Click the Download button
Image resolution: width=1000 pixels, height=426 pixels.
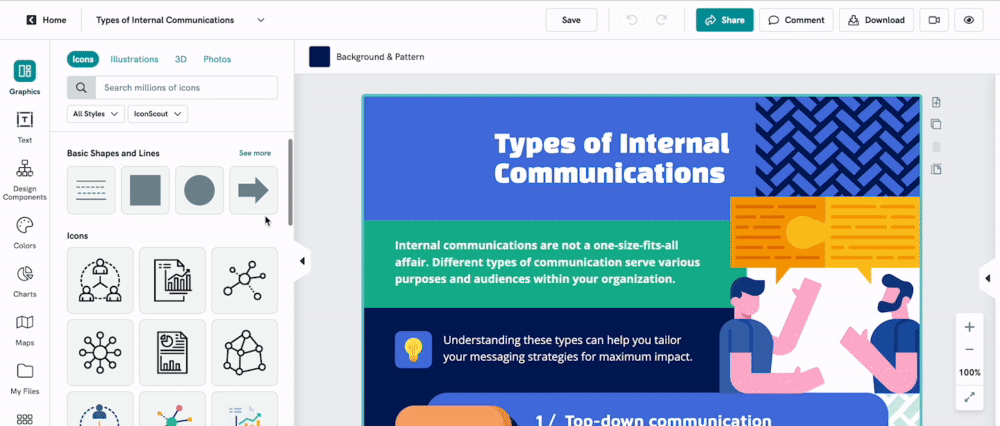876,20
